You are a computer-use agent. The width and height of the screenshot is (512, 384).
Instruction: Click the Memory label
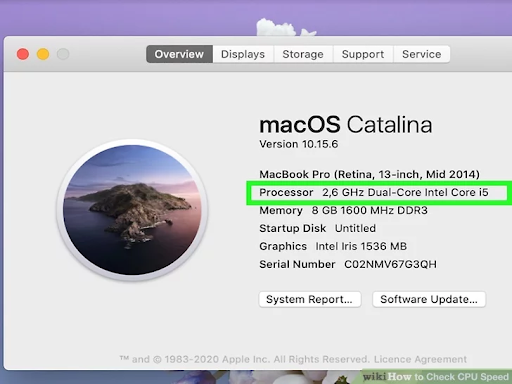281,211
